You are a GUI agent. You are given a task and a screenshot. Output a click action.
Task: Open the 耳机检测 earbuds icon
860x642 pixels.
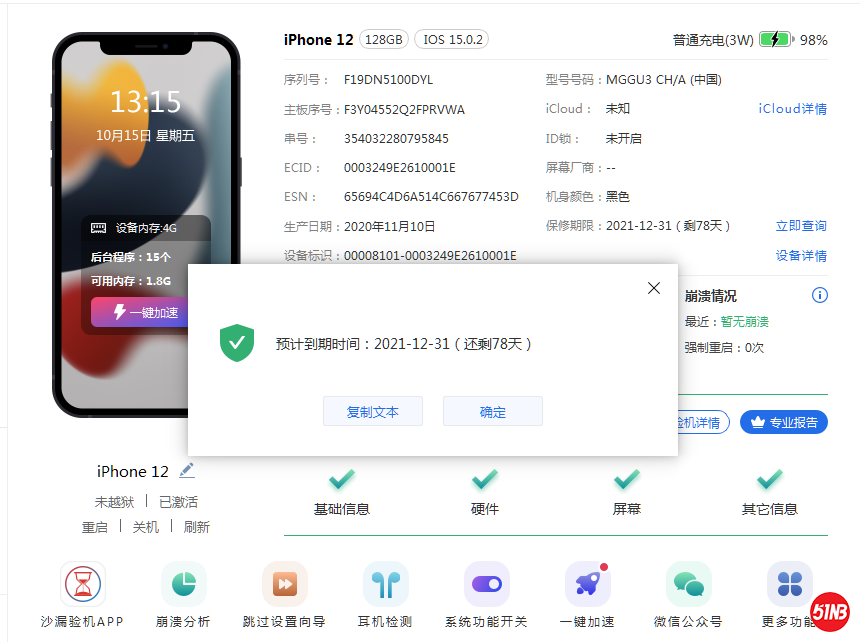point(386,584)
